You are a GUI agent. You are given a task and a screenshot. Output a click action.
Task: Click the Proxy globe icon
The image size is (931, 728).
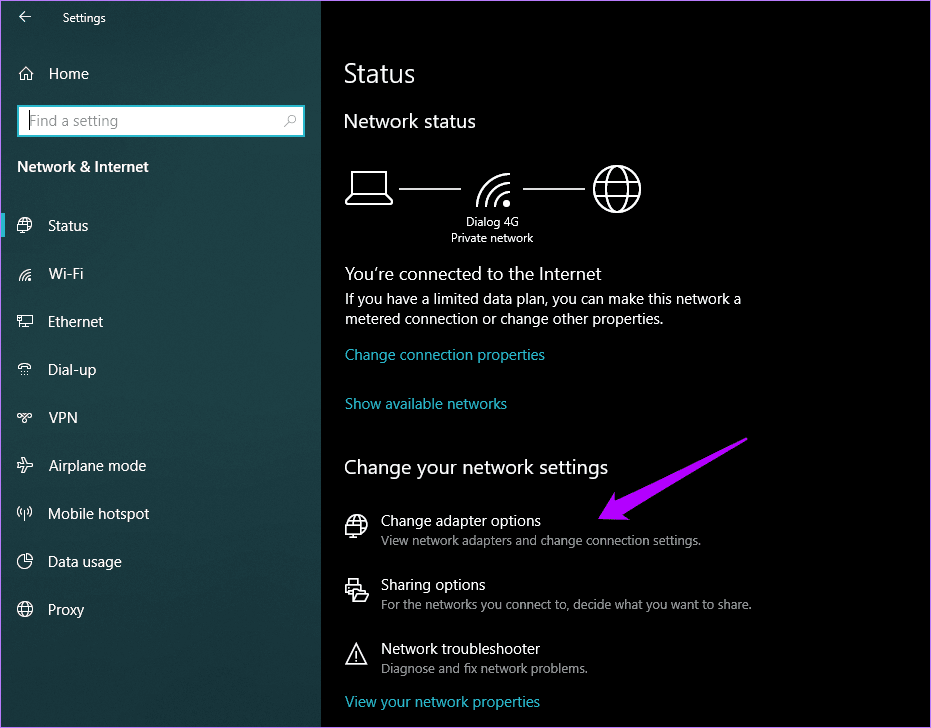click(x=25, y=609)
